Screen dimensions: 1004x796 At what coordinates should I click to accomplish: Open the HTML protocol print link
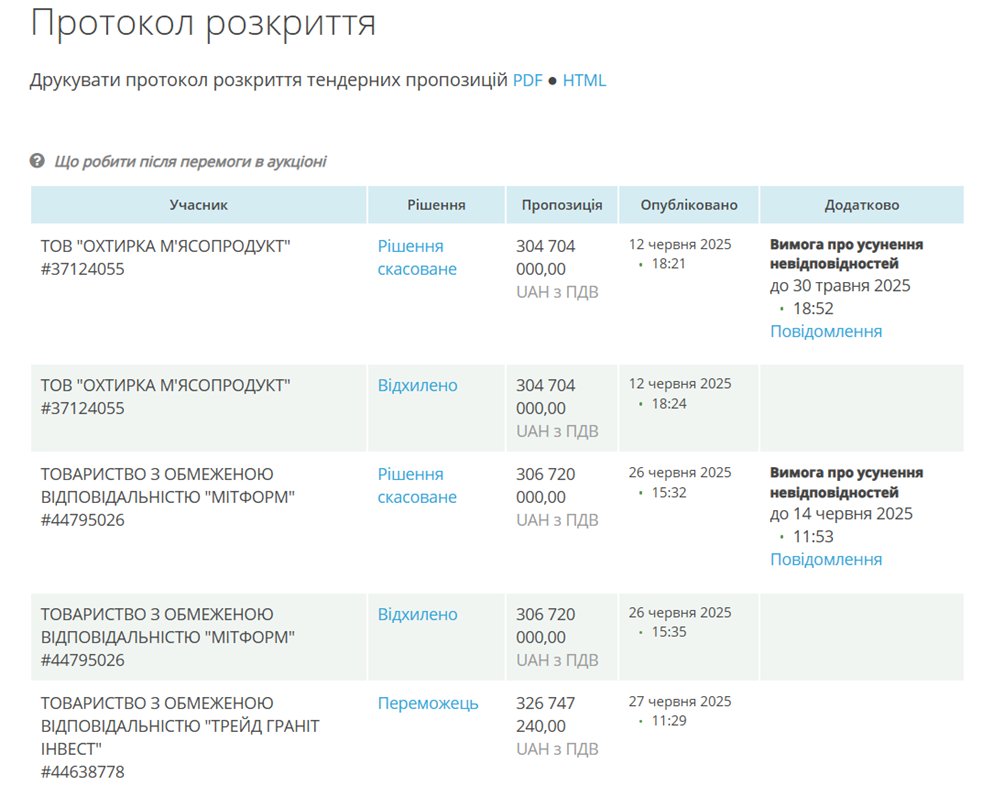pyautogui.click(x=584, y=81)
